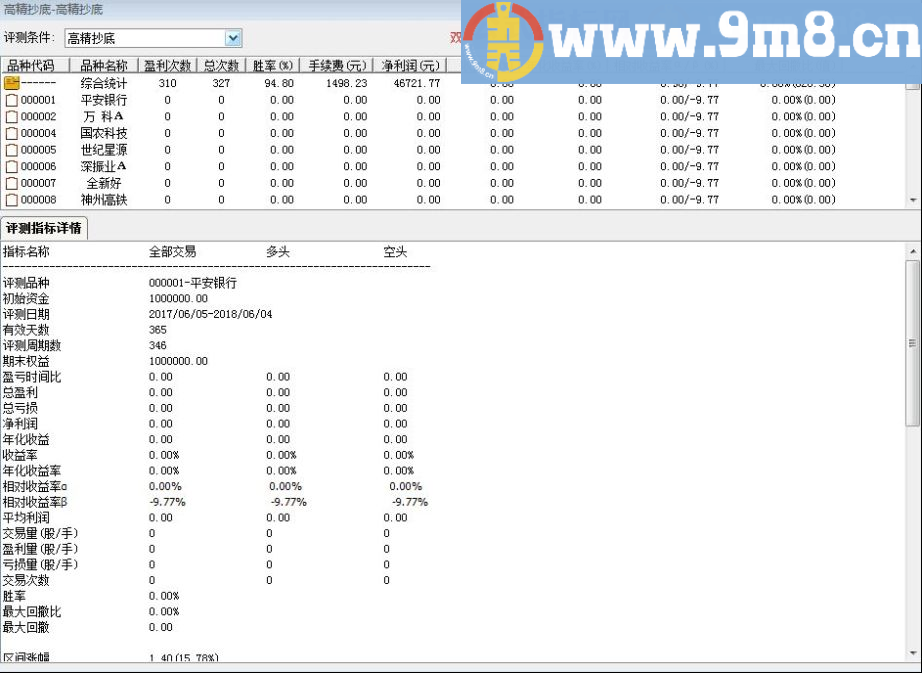This screenshot has width=922, height=673.
Task: Click the 年化收益率 label
Action: tap(32, 471)
